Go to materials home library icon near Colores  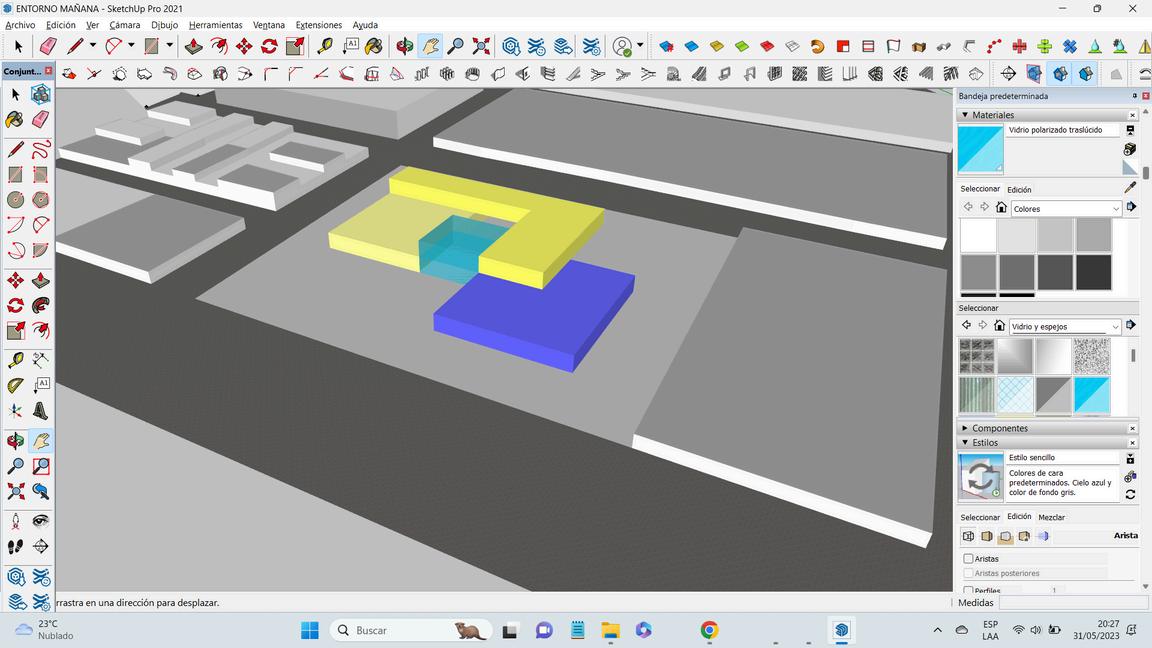point(1001,208)
